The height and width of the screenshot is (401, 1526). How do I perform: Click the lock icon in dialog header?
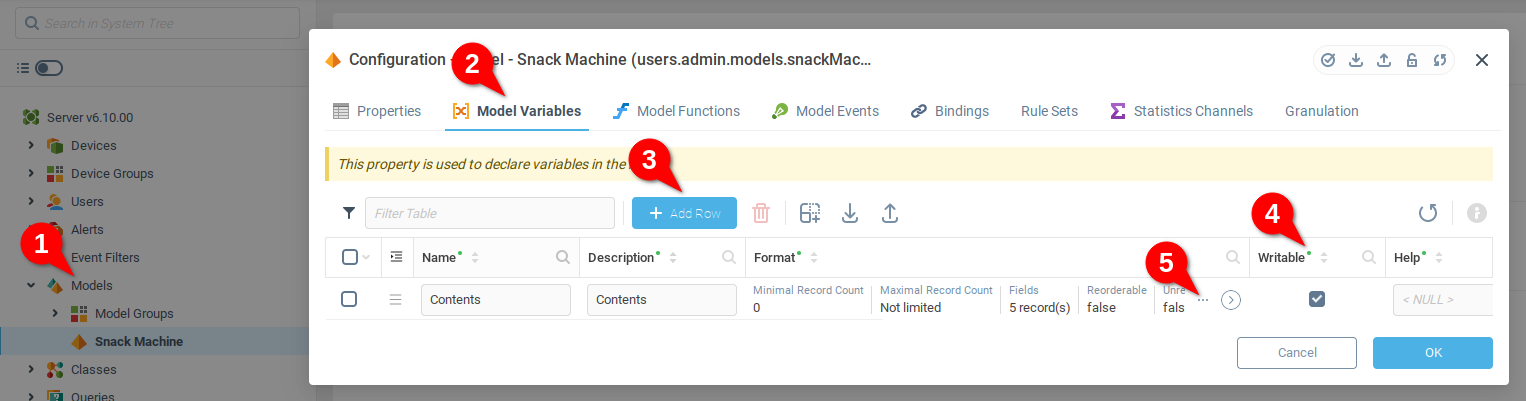coord(1412,60)
